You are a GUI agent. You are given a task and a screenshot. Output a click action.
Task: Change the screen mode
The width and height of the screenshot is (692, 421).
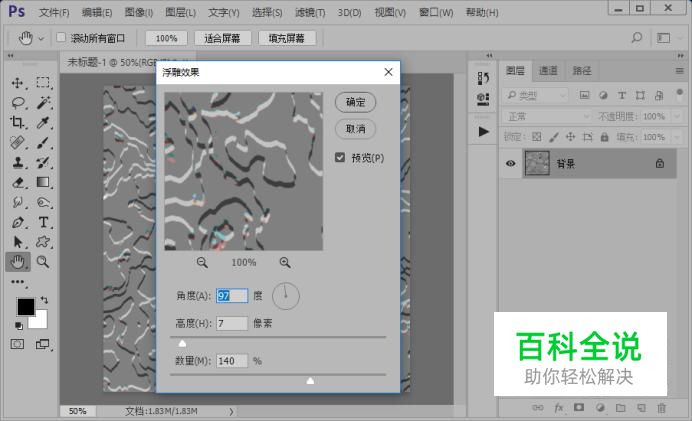pyautogui.click(x=42, y=344)
